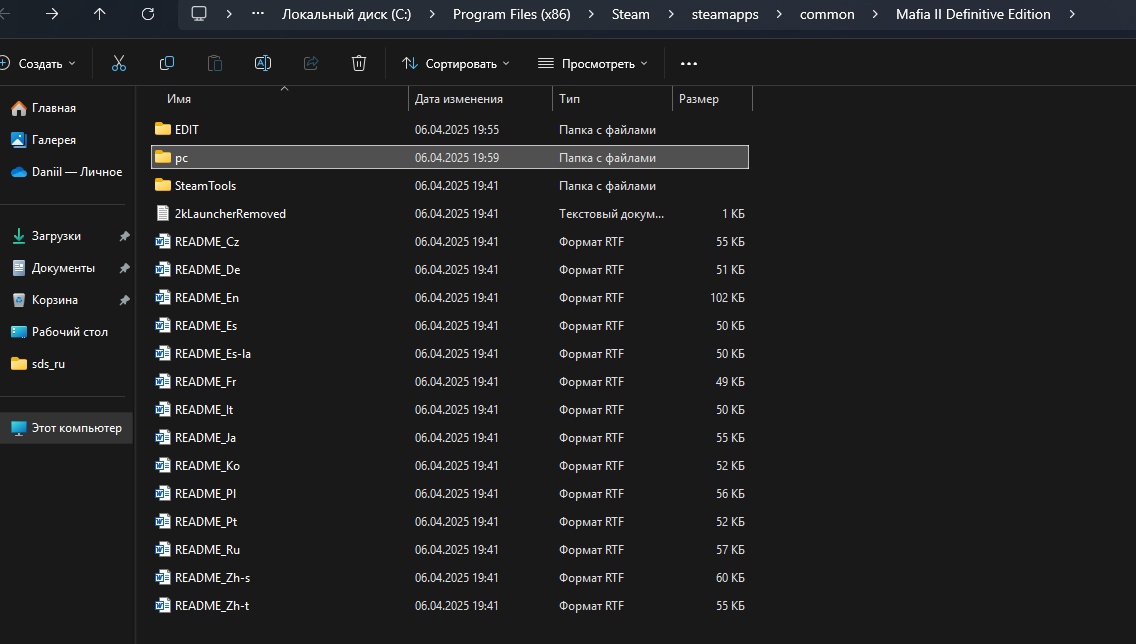The height and width of the screenshot is (644, 1136).
Task: Refresh the current folder view
Action: 148,14
